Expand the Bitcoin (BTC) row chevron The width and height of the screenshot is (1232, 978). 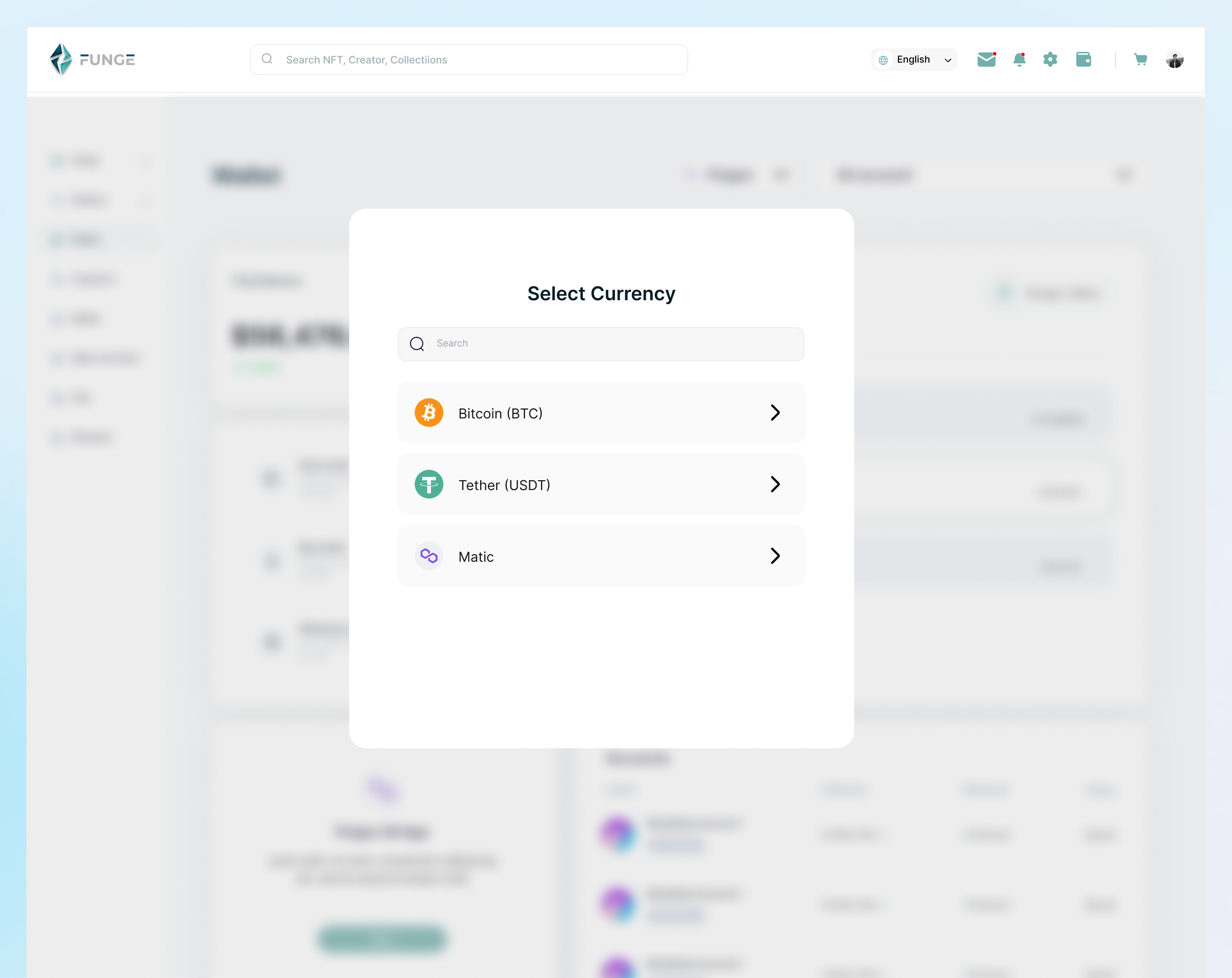(x=776, y=412)
